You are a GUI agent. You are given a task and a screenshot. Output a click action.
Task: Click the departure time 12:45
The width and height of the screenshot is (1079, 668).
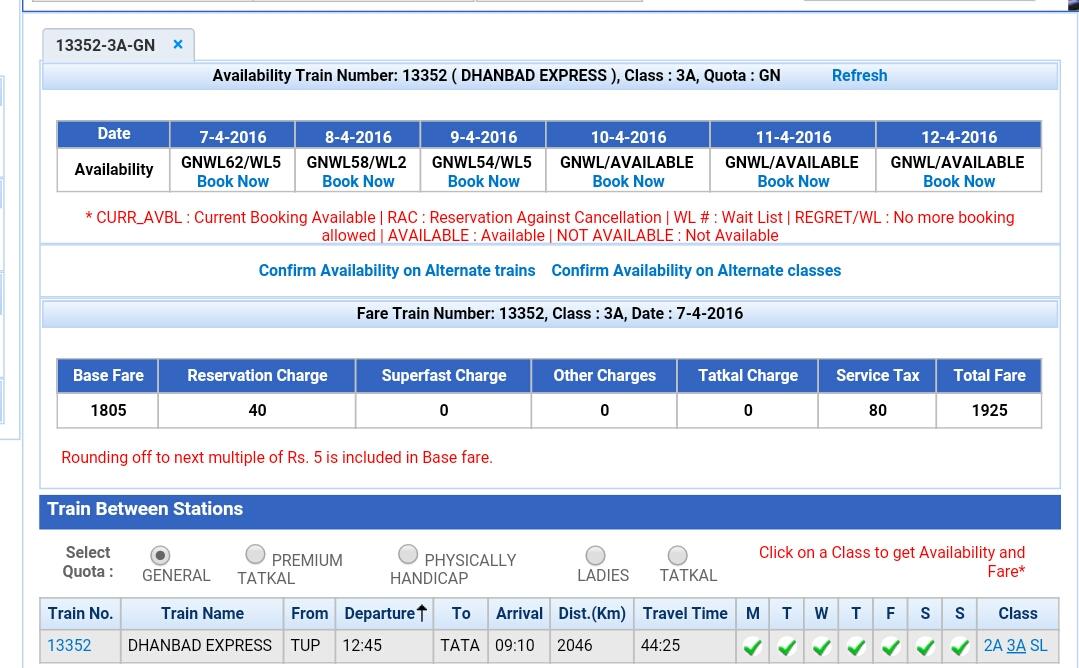pyautogui.click(x=362, y=646)
